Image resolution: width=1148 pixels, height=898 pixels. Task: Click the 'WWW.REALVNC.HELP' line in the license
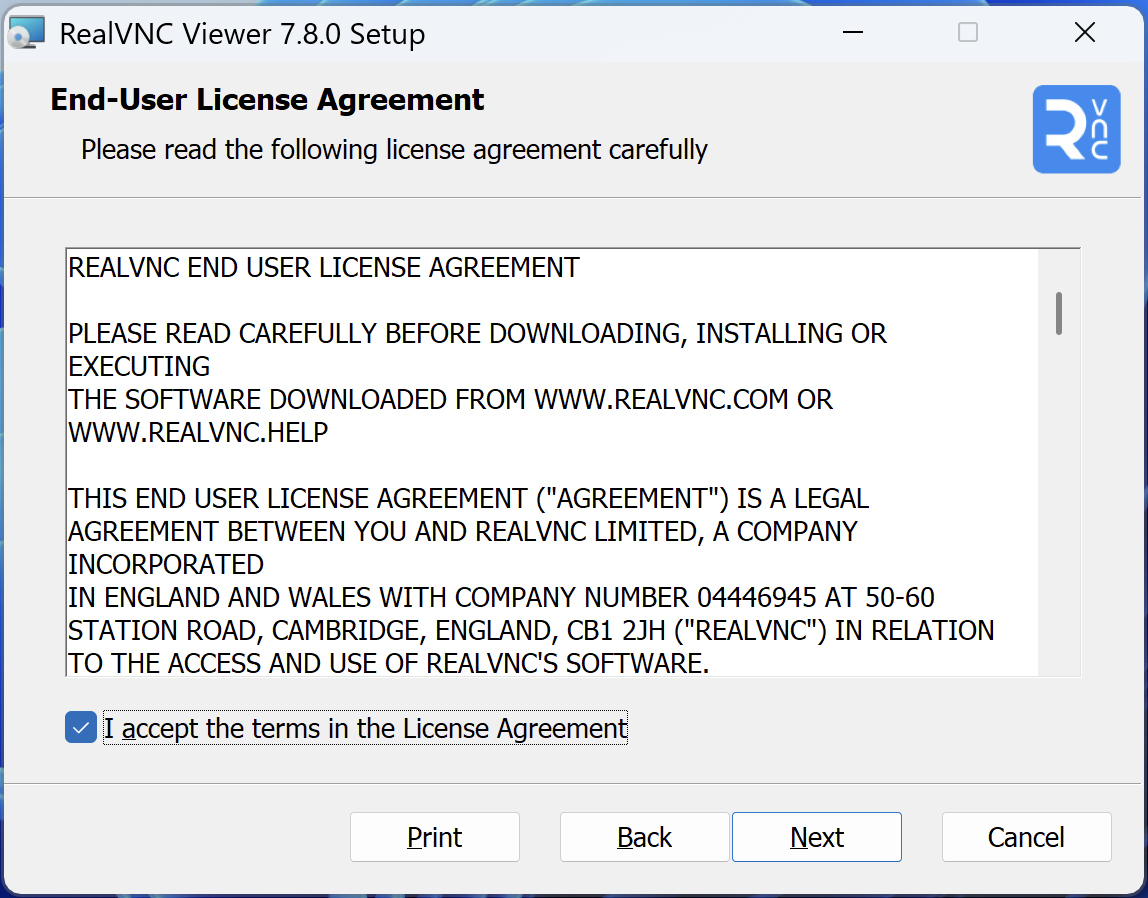point(198,433)
